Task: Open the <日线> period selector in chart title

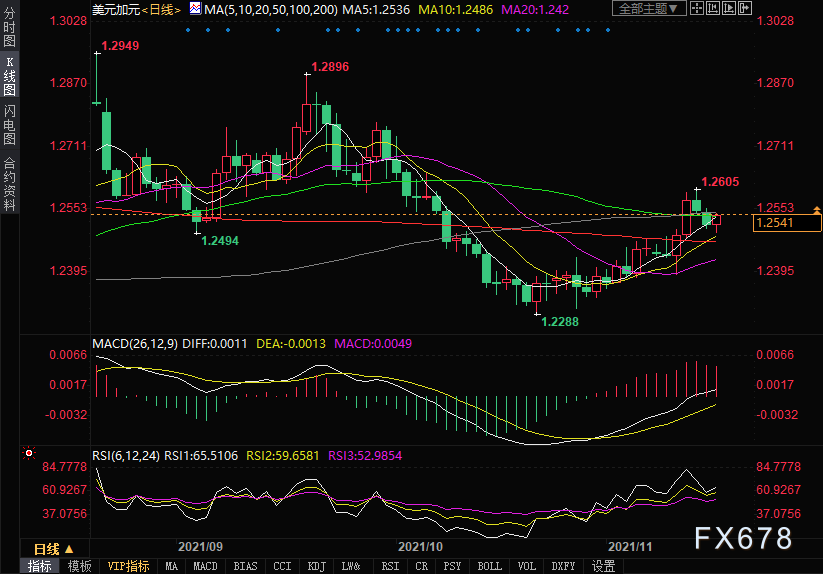Action: click(155, 10)
